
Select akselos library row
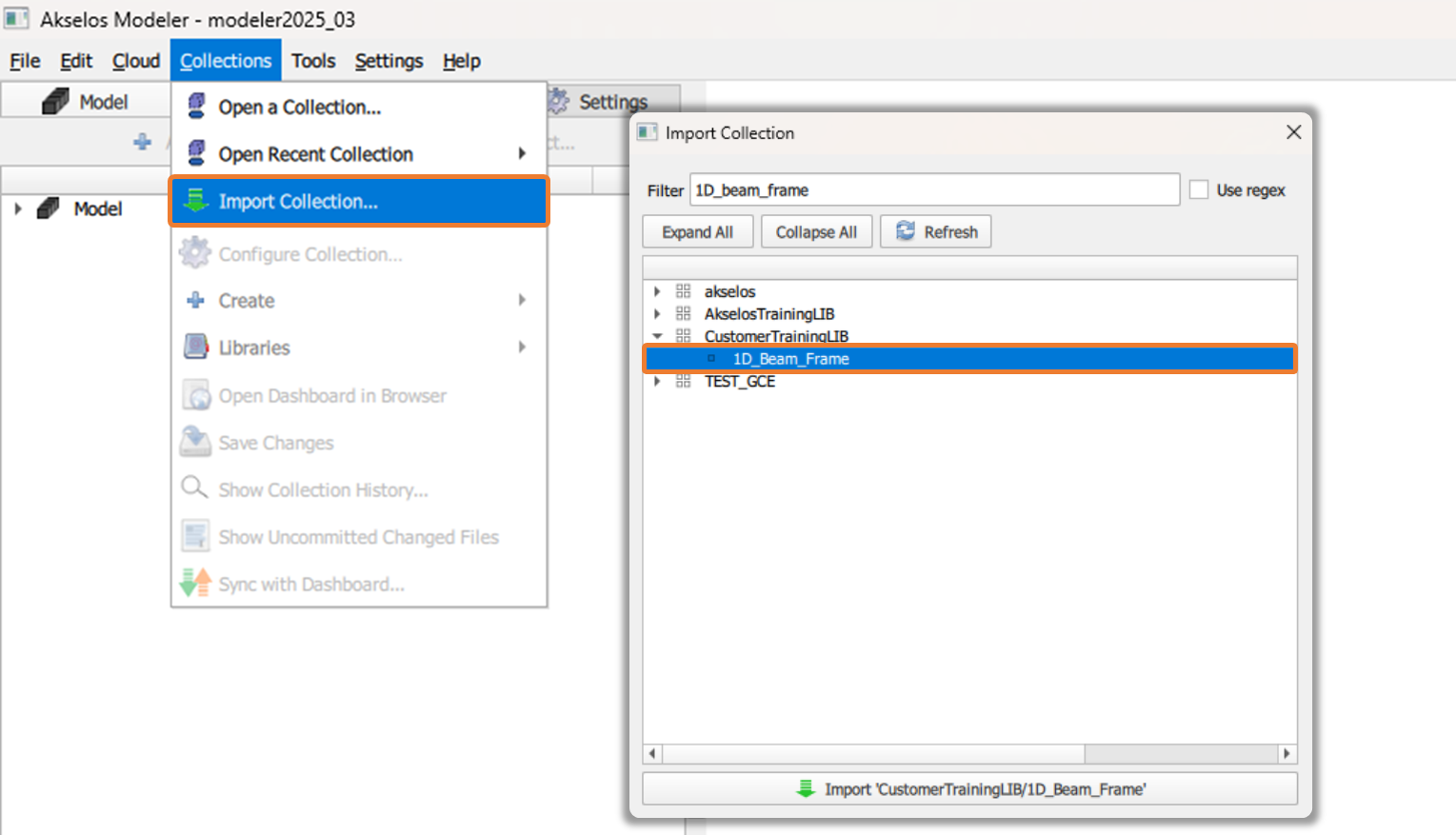[969, 291]
